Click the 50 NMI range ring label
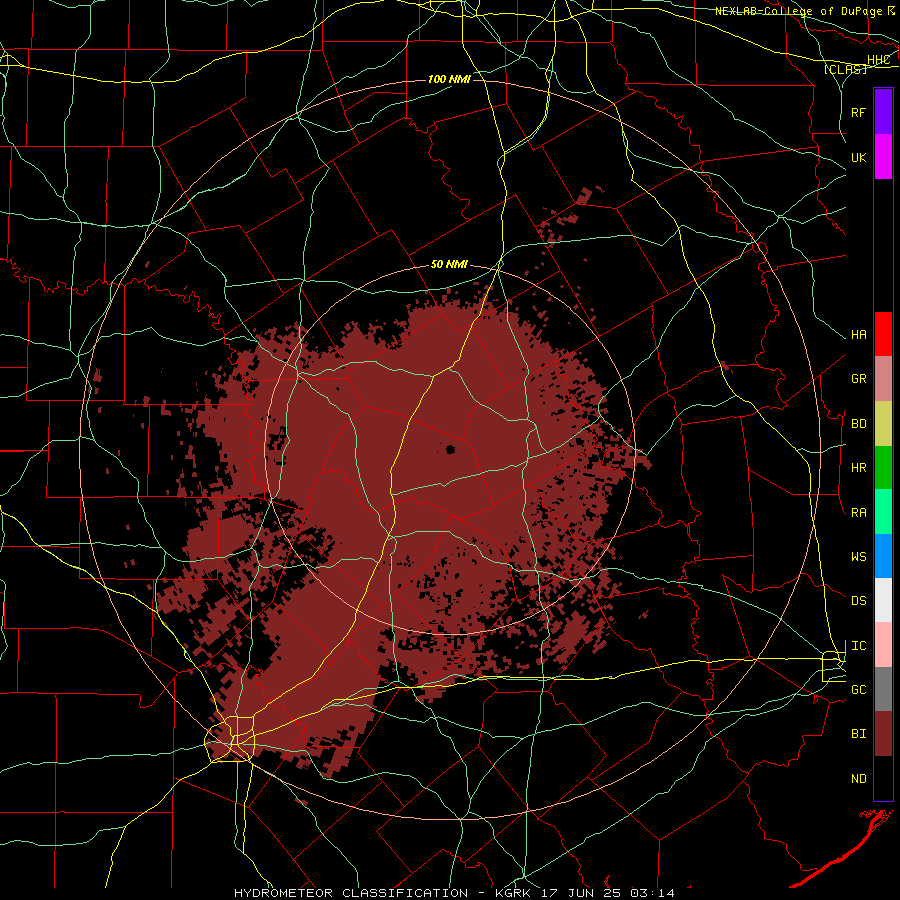This screenshot has height=900, width=900. pyautogui.click(x=449, y=264)
